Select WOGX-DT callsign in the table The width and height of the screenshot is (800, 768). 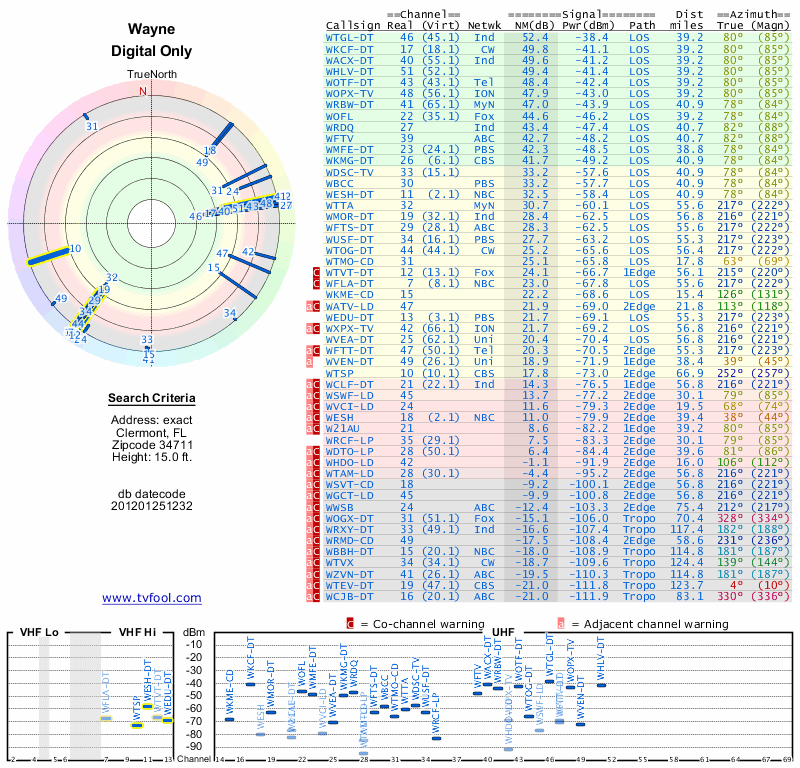click(x=349, y=518)
